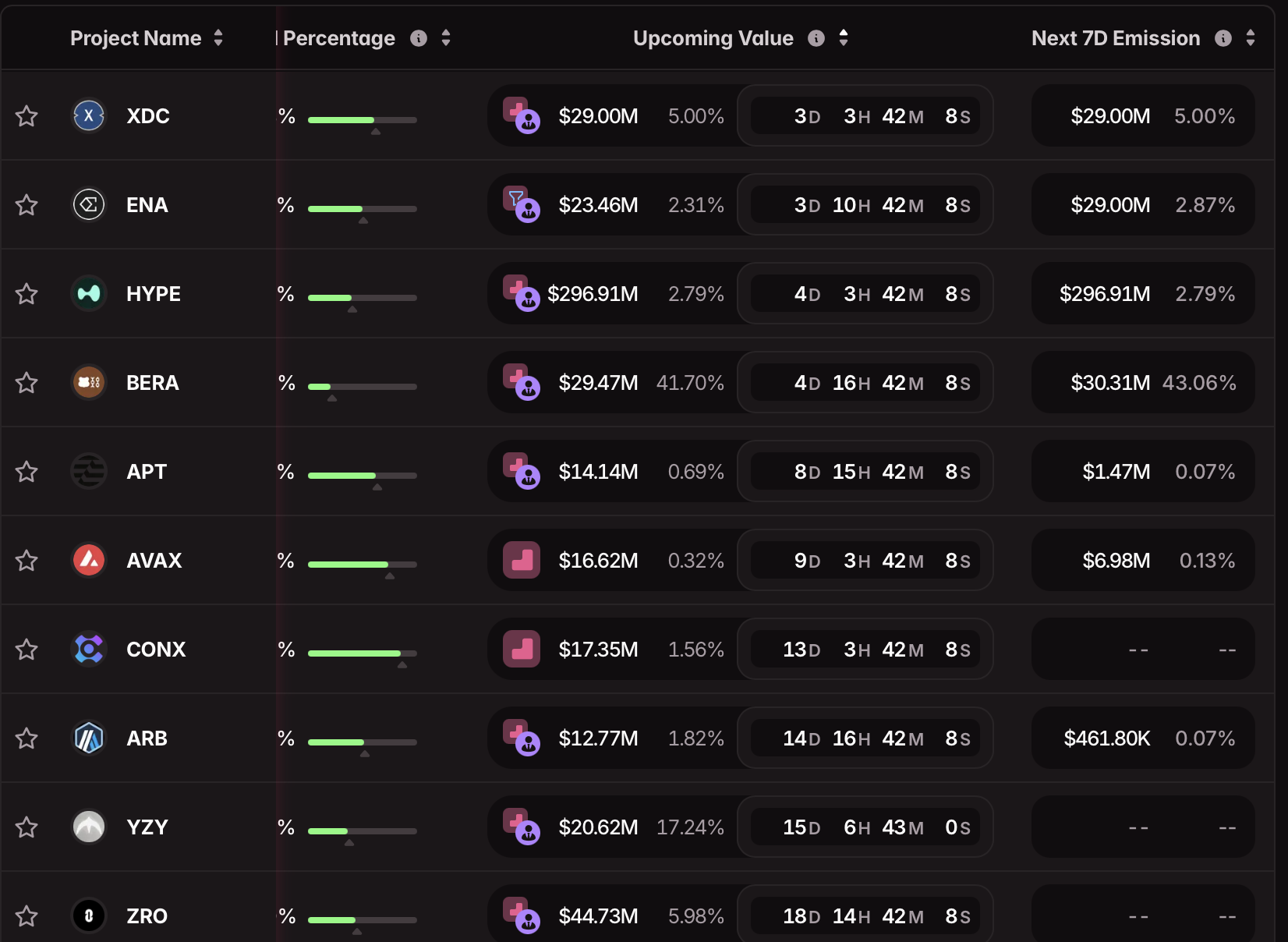Open the ZRO project link

point(147,916)
